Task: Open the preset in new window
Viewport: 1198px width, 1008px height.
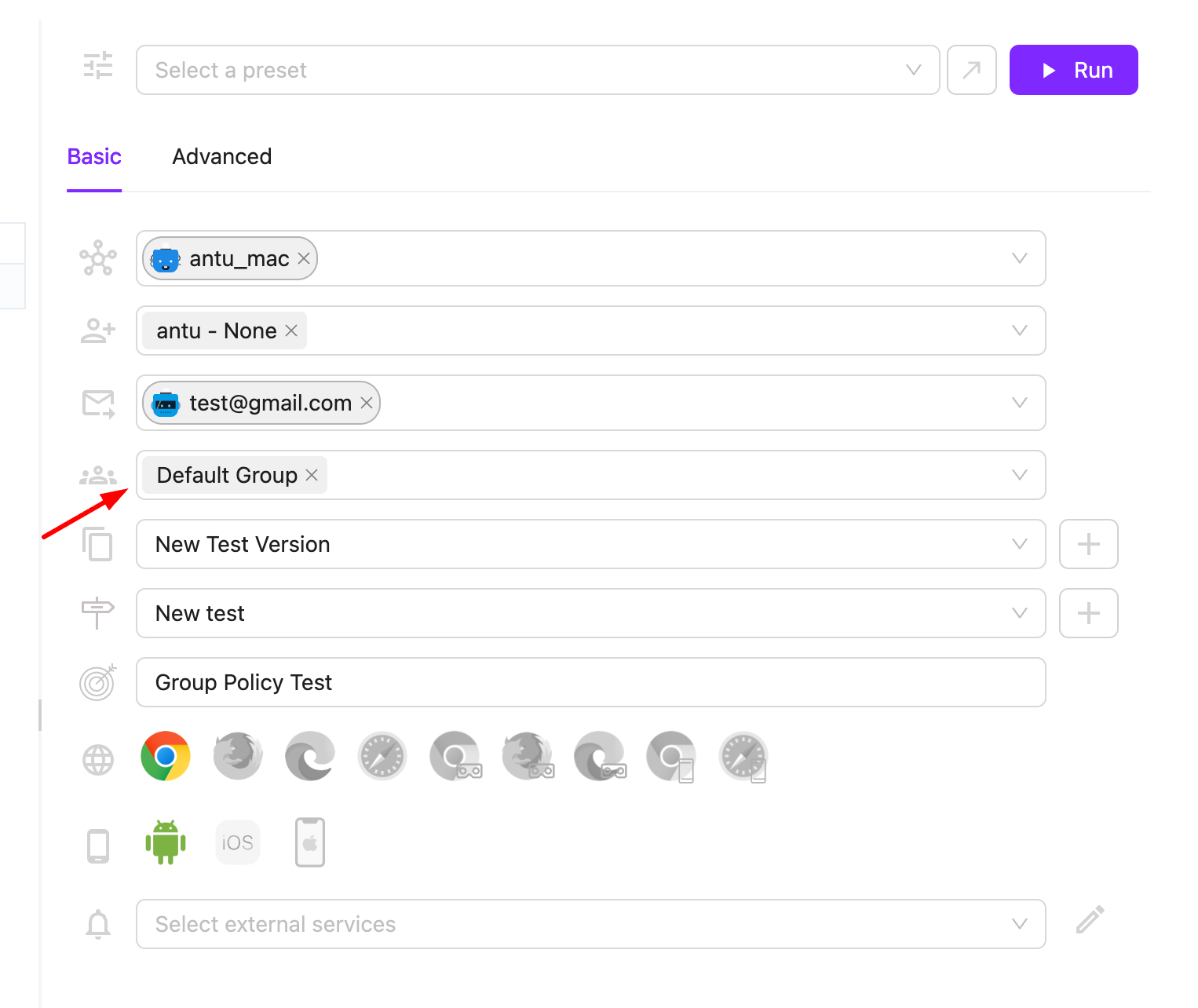Action: pyautogui.click(x=972, y=70)
